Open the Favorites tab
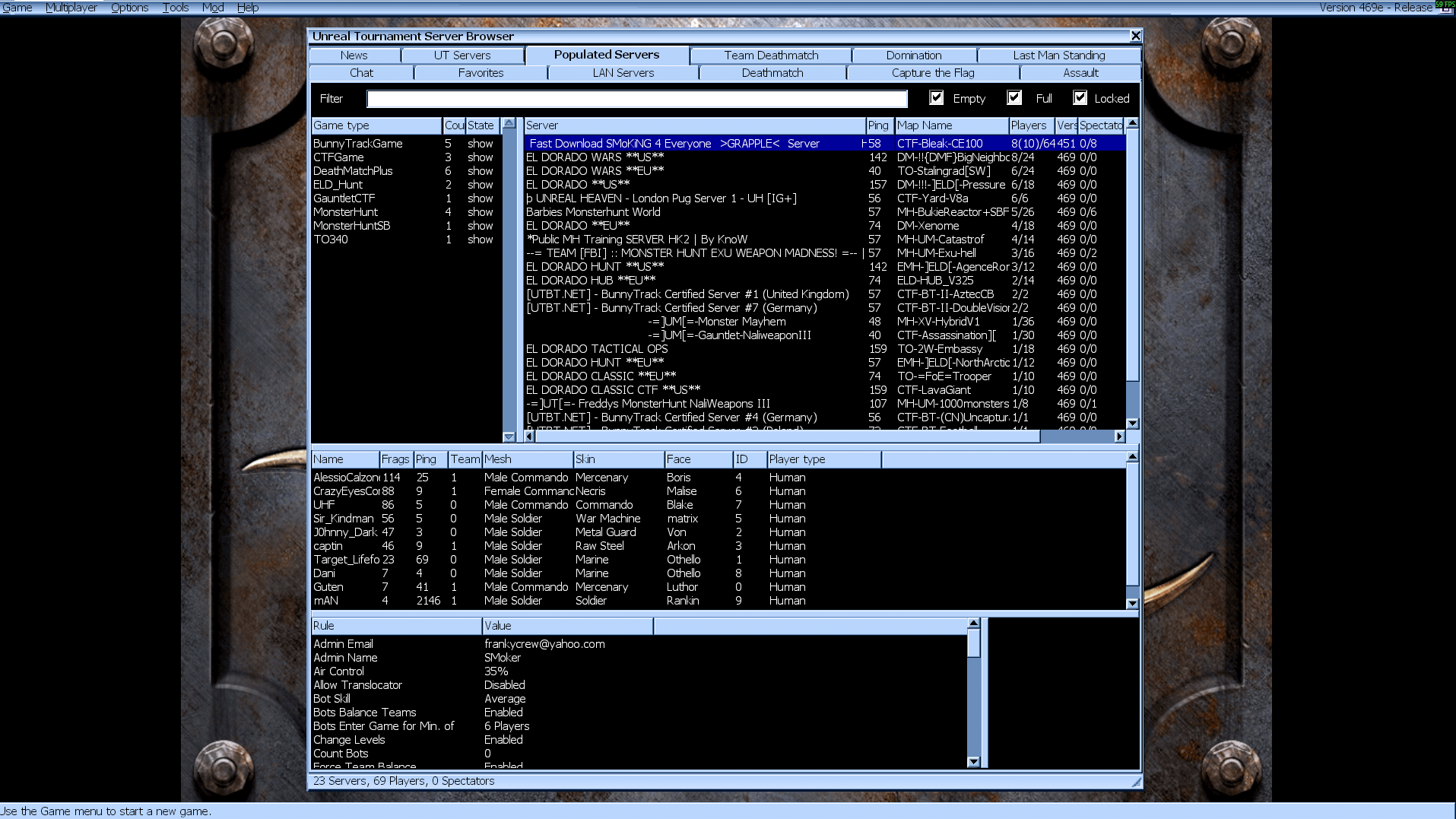Screen dimensions: 1456x819 pyautogui.click(x=481, y=73)
